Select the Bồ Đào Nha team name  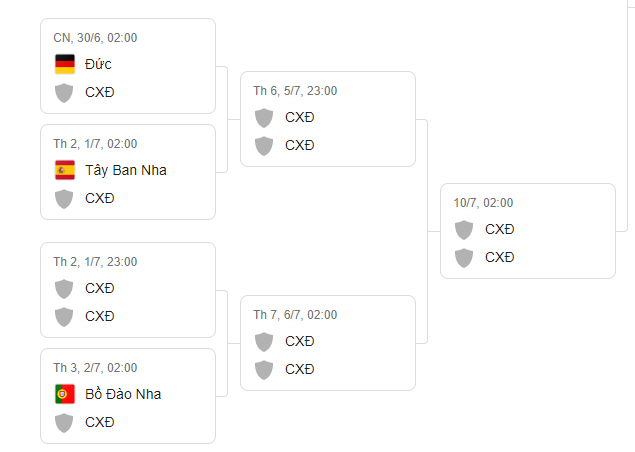[122, 394]
